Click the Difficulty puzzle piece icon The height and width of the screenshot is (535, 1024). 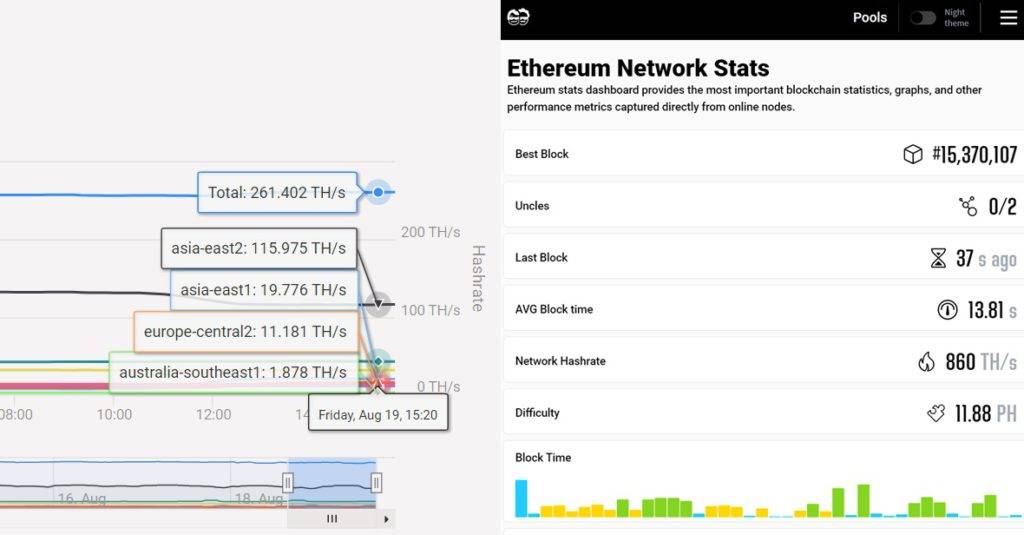click(x=936, y=413)
